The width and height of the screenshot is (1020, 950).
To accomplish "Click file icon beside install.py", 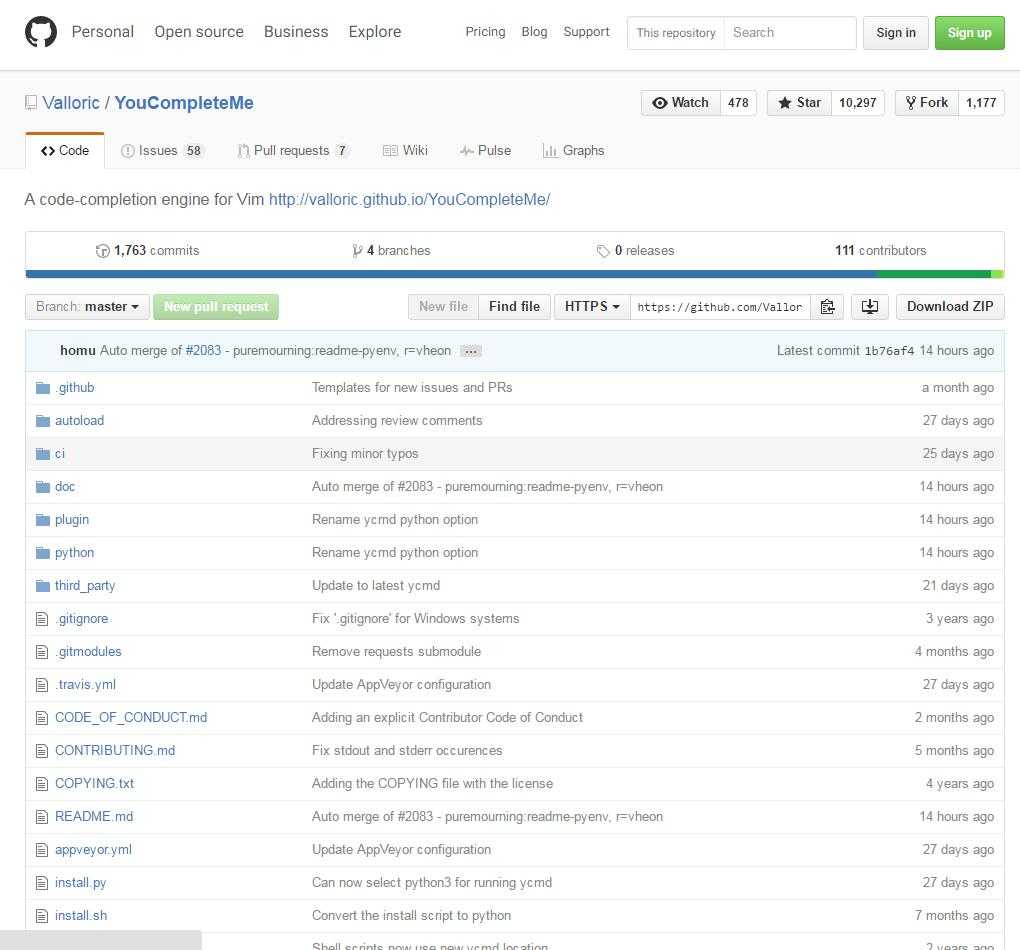I will tap(42, 883).
